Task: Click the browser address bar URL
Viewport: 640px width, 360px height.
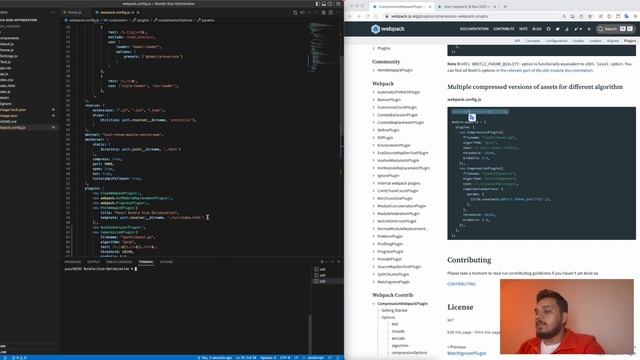Action: click(x=440, y=16)
